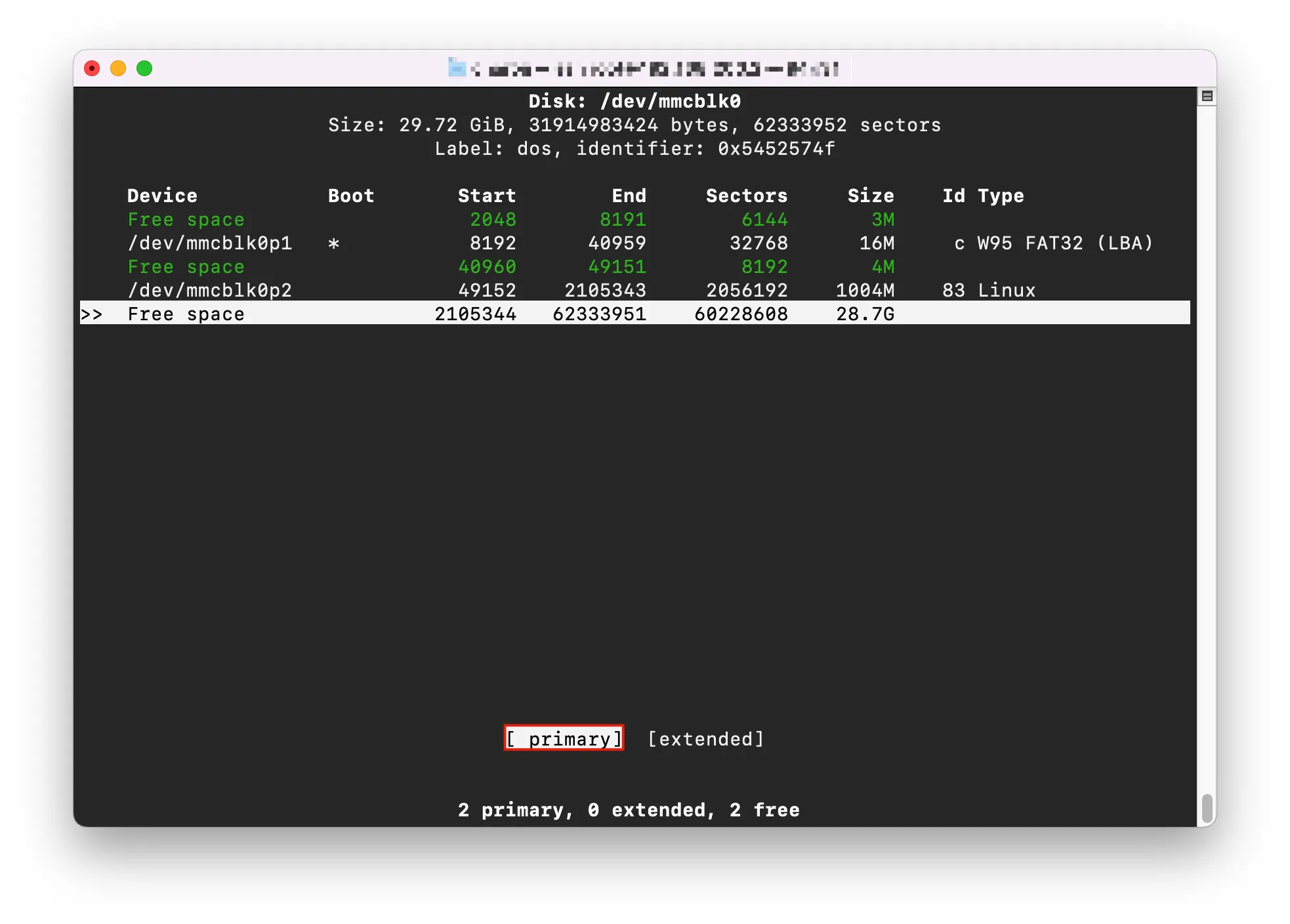
Task: Click the Device column header
Action: tap(162, 196)
